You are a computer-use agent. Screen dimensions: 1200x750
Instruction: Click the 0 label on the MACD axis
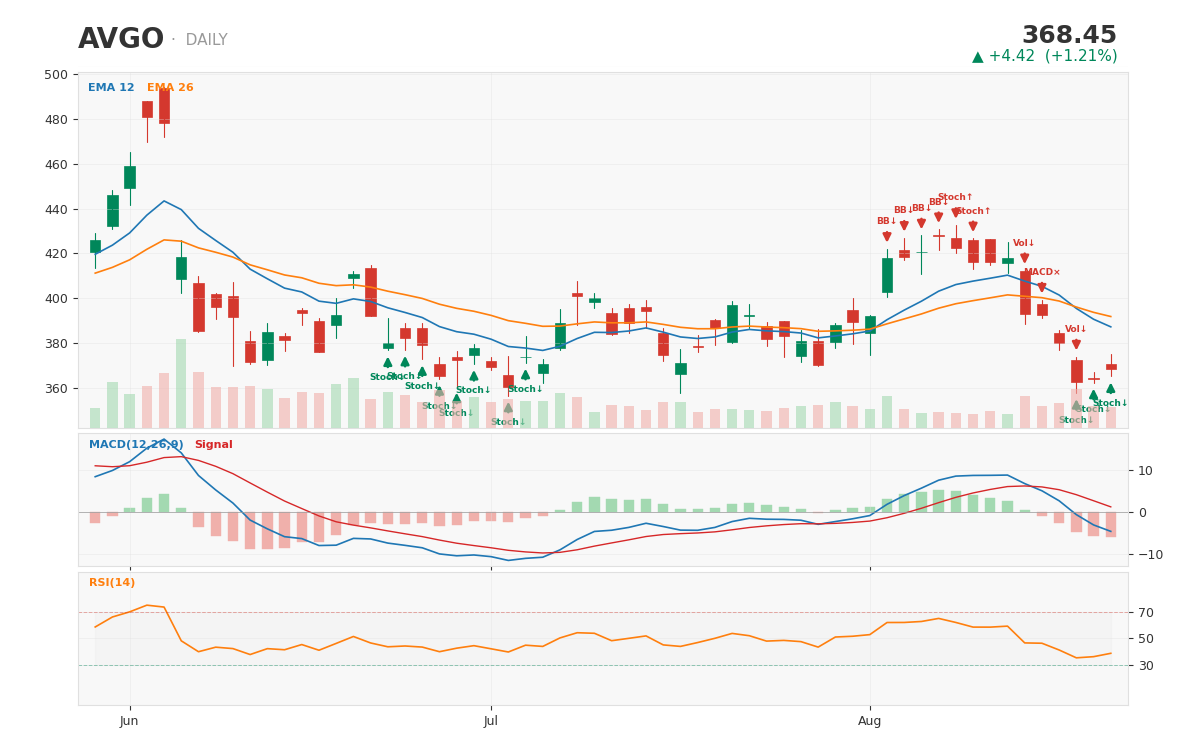coord(1142,513)
